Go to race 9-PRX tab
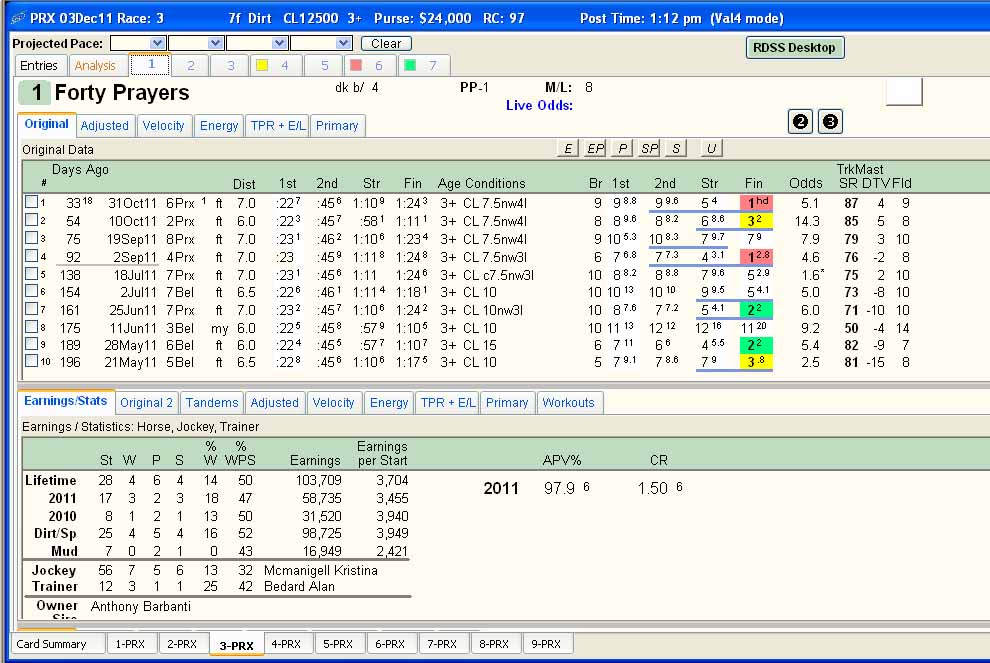990x663 pixels. [546, 644]
